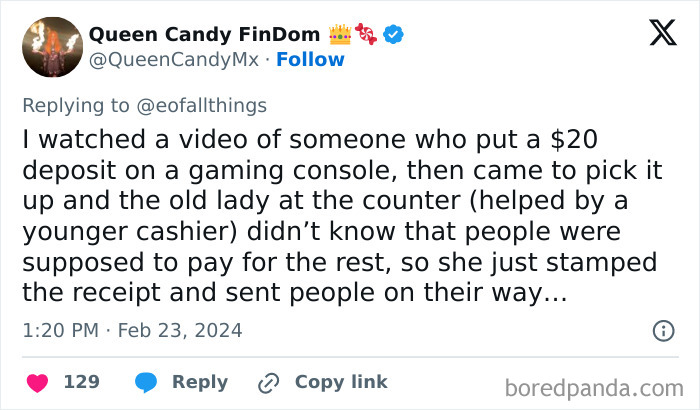This screenshot has height=410, width=700.
Task: Click the reply speech bubble icon
Action: 146,382
